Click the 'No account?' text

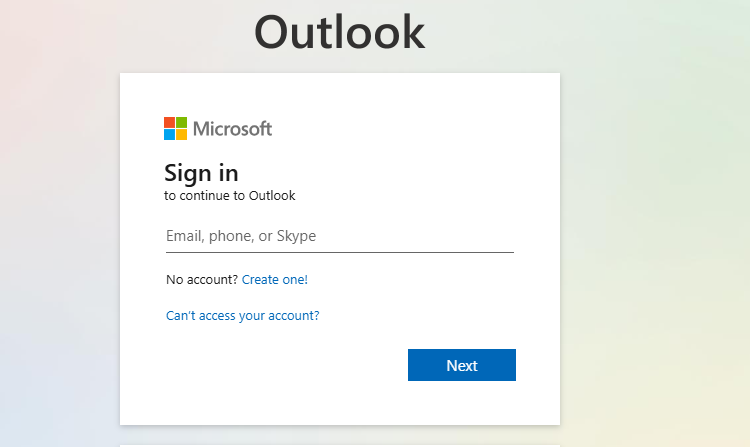pyautogui.click(x=202, y=280)
